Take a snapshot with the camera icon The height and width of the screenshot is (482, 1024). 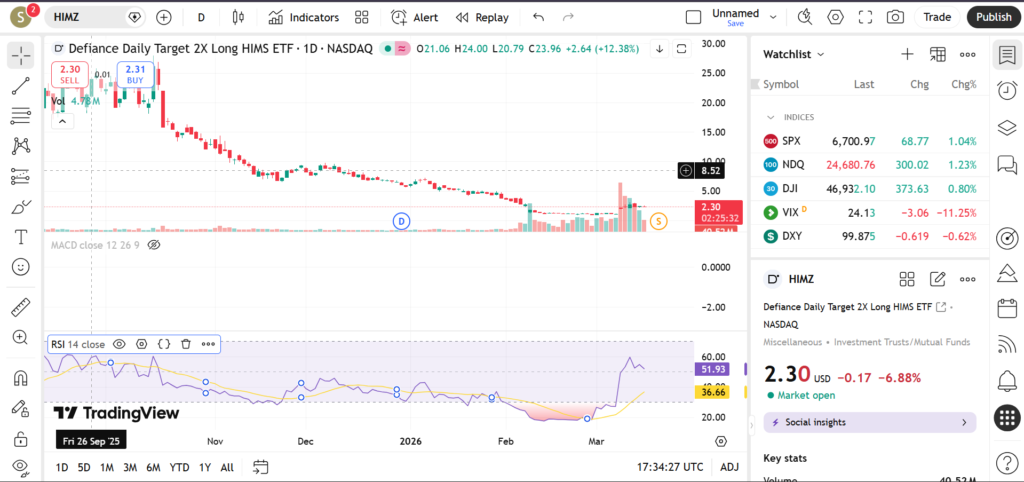coord(896,17)
